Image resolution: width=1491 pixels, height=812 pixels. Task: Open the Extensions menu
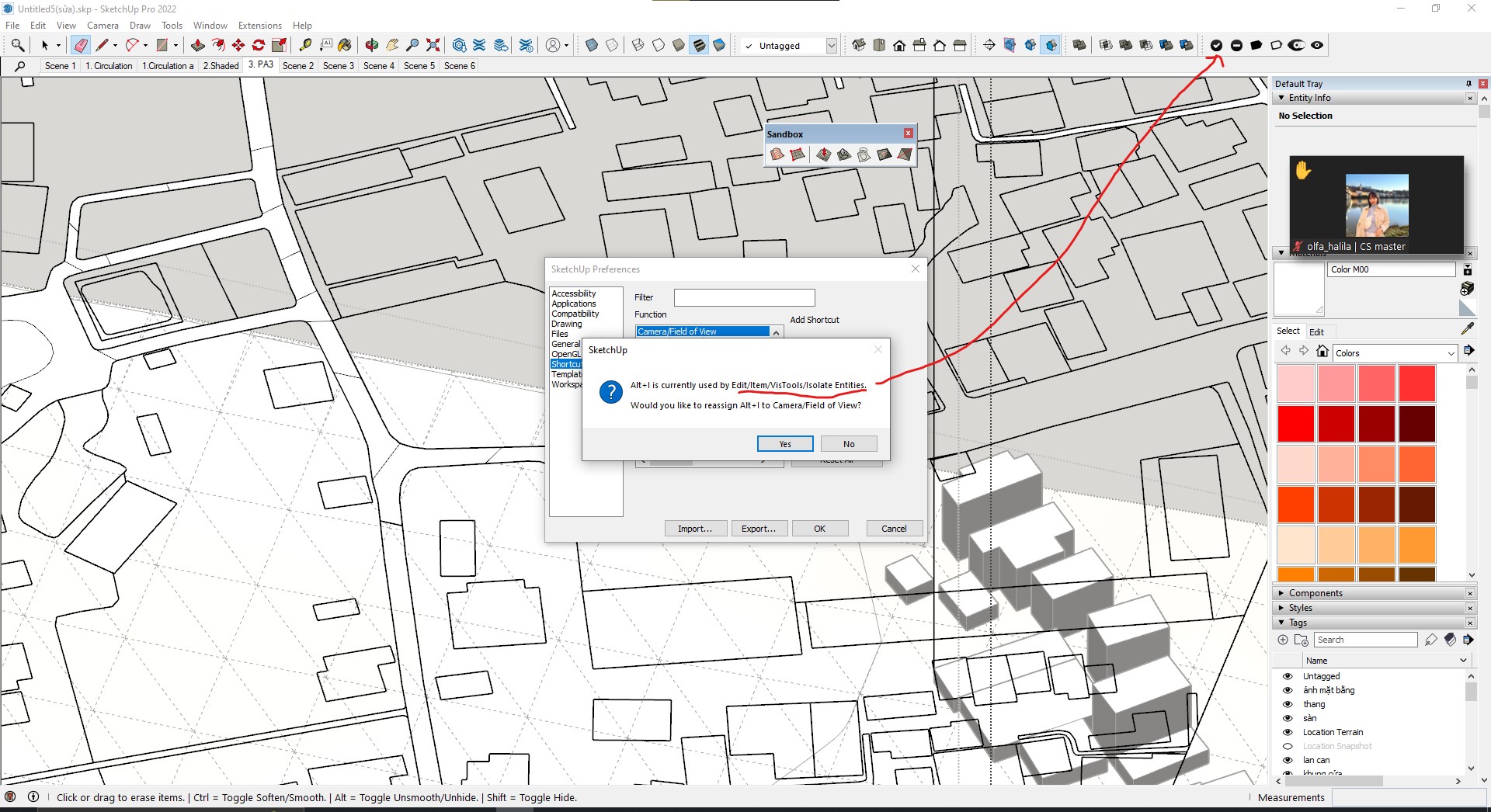coord(260,26)
